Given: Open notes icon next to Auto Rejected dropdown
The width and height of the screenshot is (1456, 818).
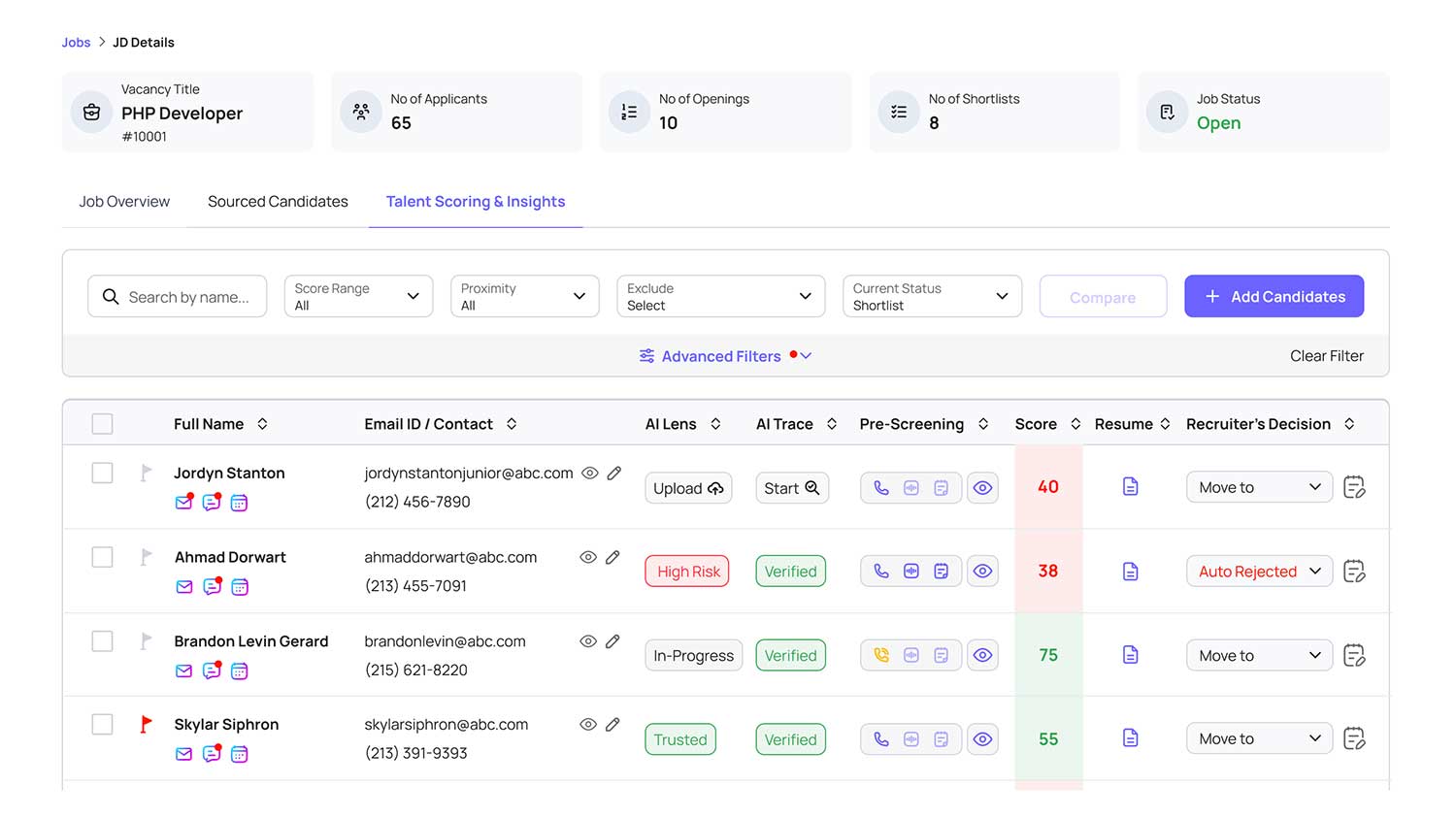Looking at the screenshot, I should [1354, 572].
